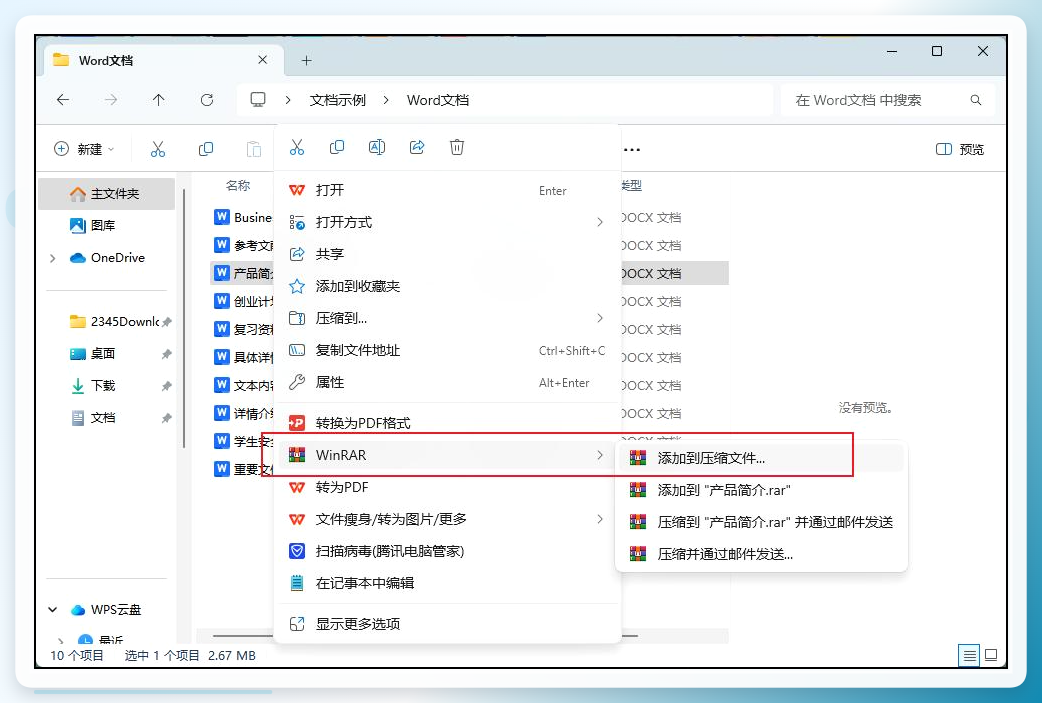The image size is (1042, 703).
Task: Click the copy icon in context menu
Action: pyautogui.click(x=337, y=148)
